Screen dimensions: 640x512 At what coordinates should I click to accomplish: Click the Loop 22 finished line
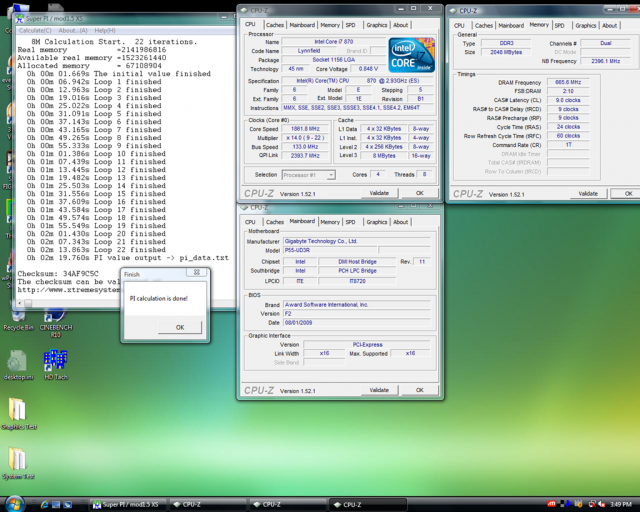[x=96, y=250]
